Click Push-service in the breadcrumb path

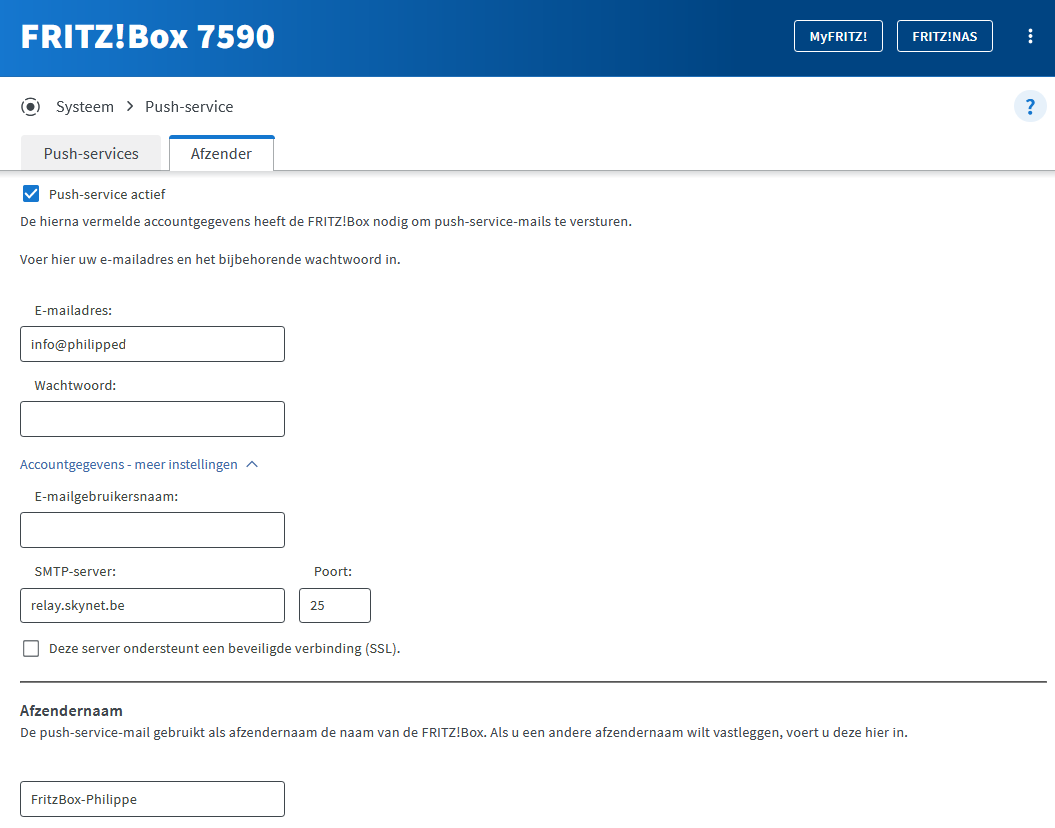pos(189,107)
